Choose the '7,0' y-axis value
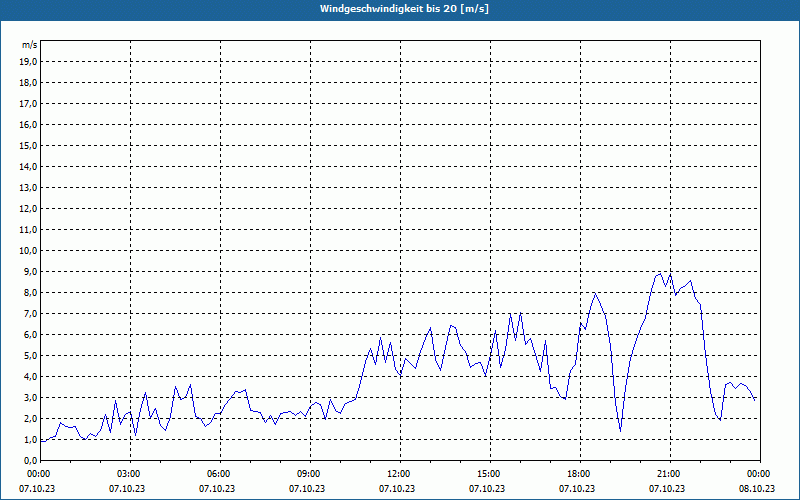The image size is (800, 500). click(x=30, y=313)
